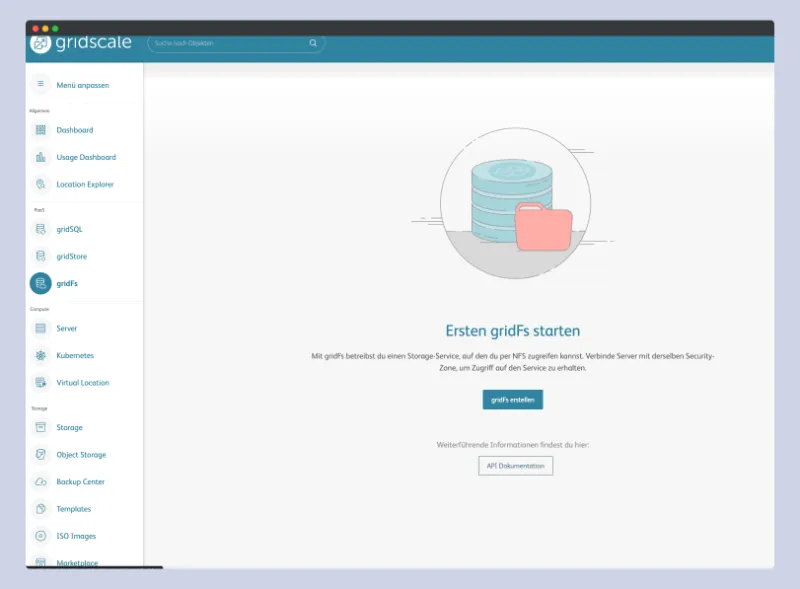Open Usage Dashboard page
This screenshot has height=589, width=800.
(86, 157)
